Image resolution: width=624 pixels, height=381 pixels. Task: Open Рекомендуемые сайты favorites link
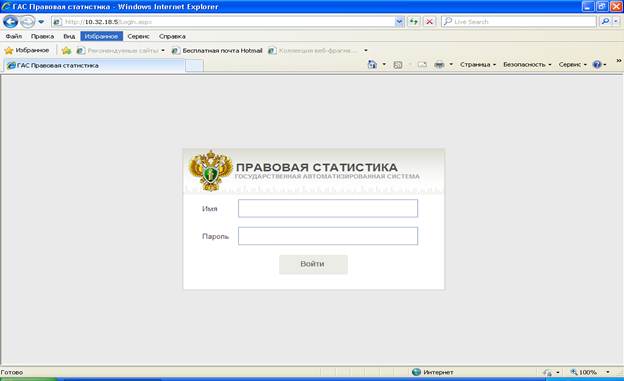120,51
